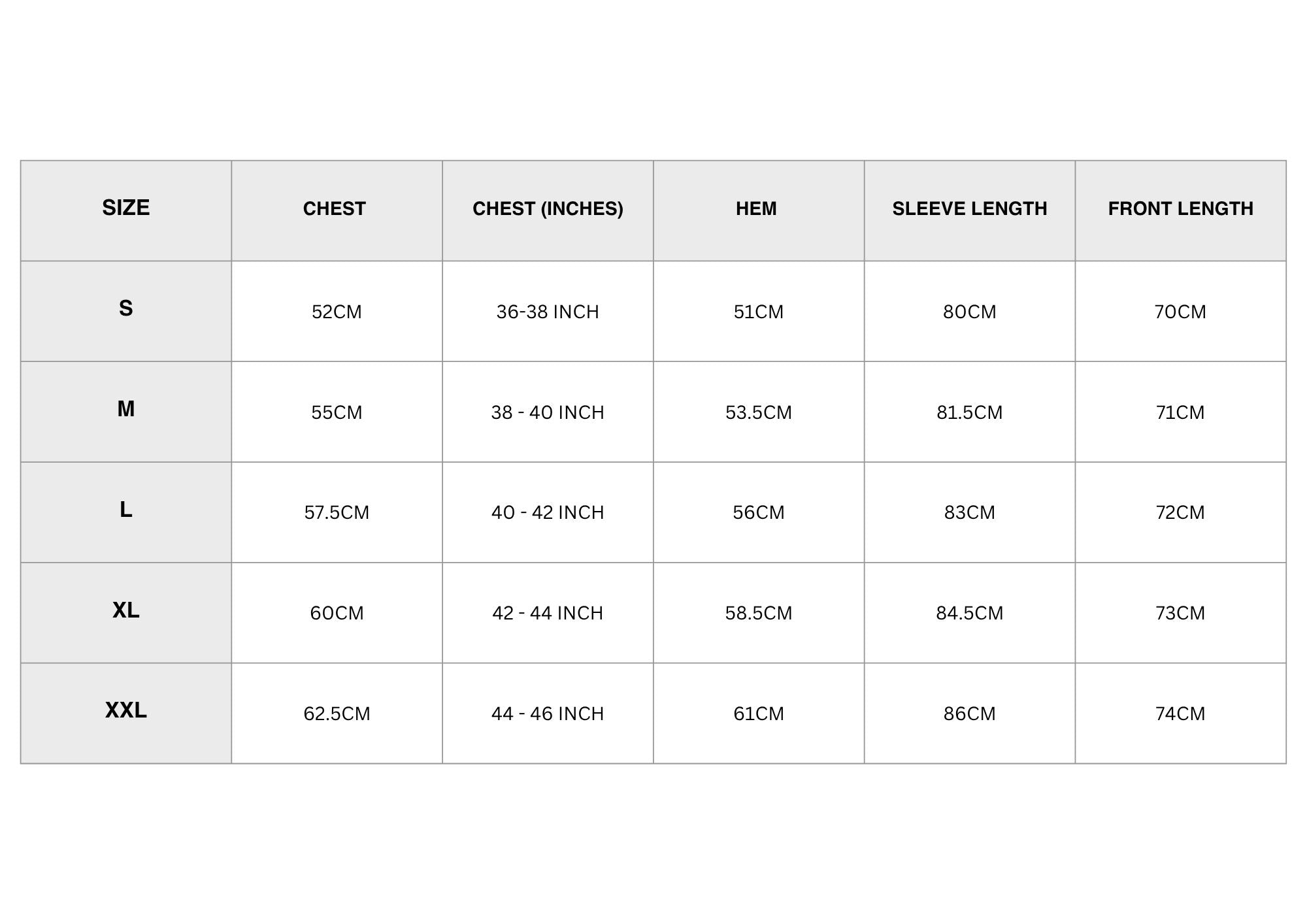Select the HEM column header
Image resolution: width=1307 pixels, height=924 pixels.
click(x=756, y=209)
